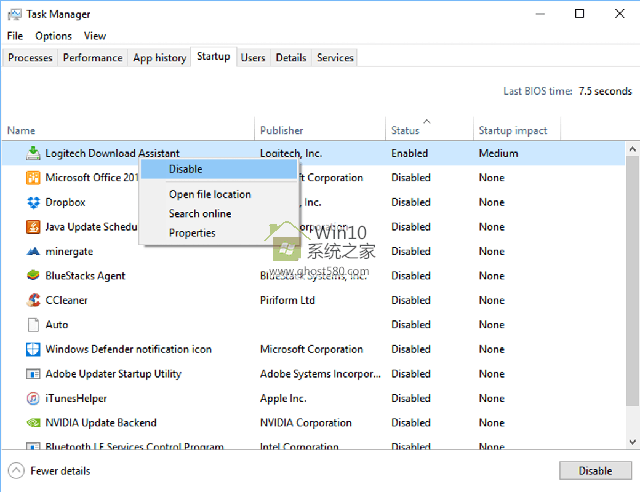The height and width of the screenshot is (492, 640).
Task: Select the Startup tab
Action: coord(213,56)
